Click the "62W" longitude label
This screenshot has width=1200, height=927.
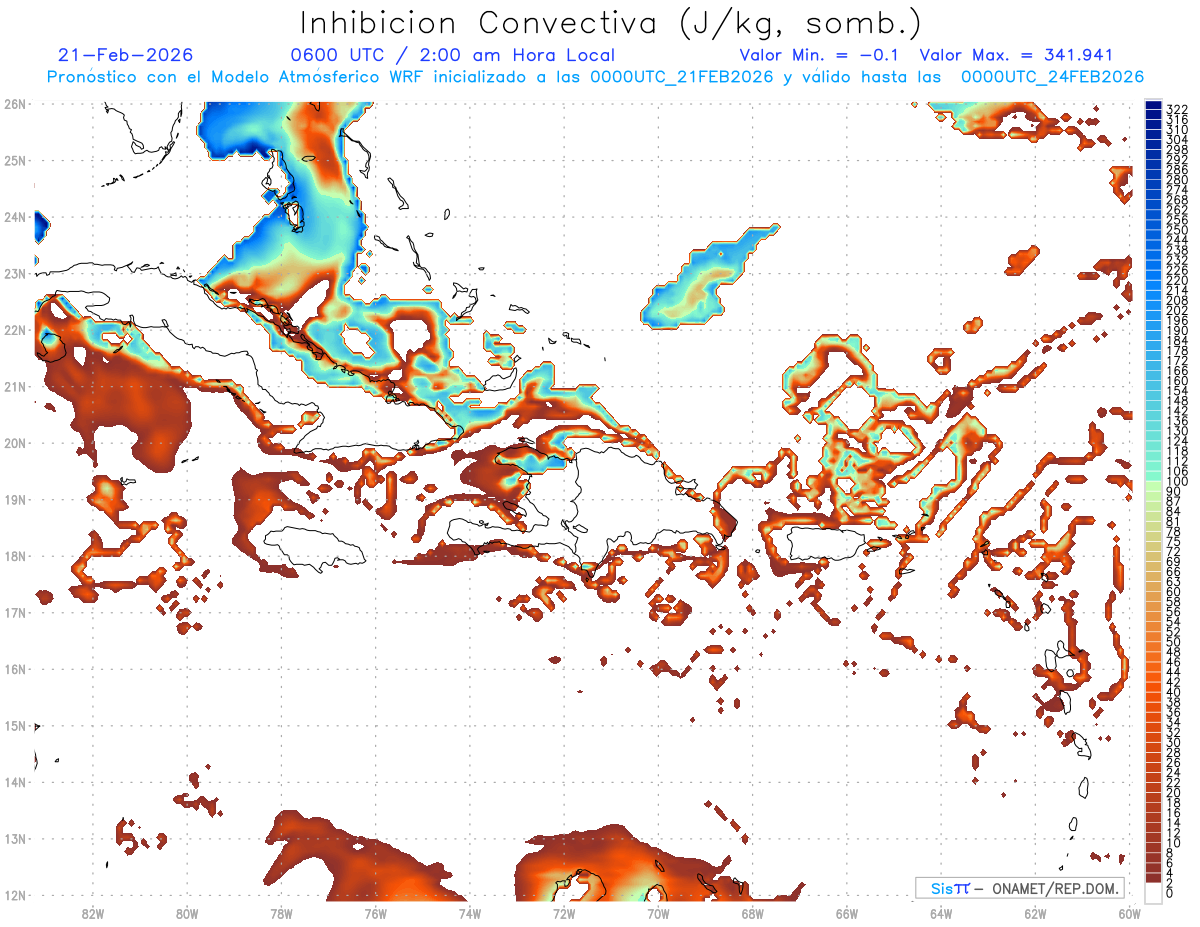pyautogui.click(x=1035, y=914)
